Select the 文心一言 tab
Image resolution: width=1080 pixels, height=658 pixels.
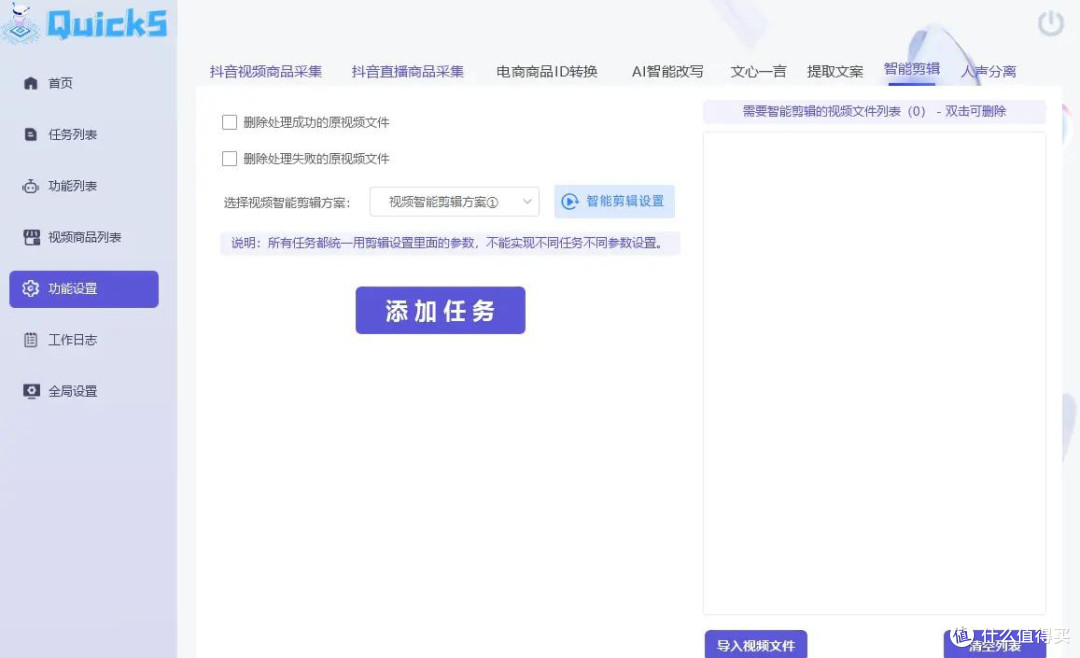[x=758, y=72]
